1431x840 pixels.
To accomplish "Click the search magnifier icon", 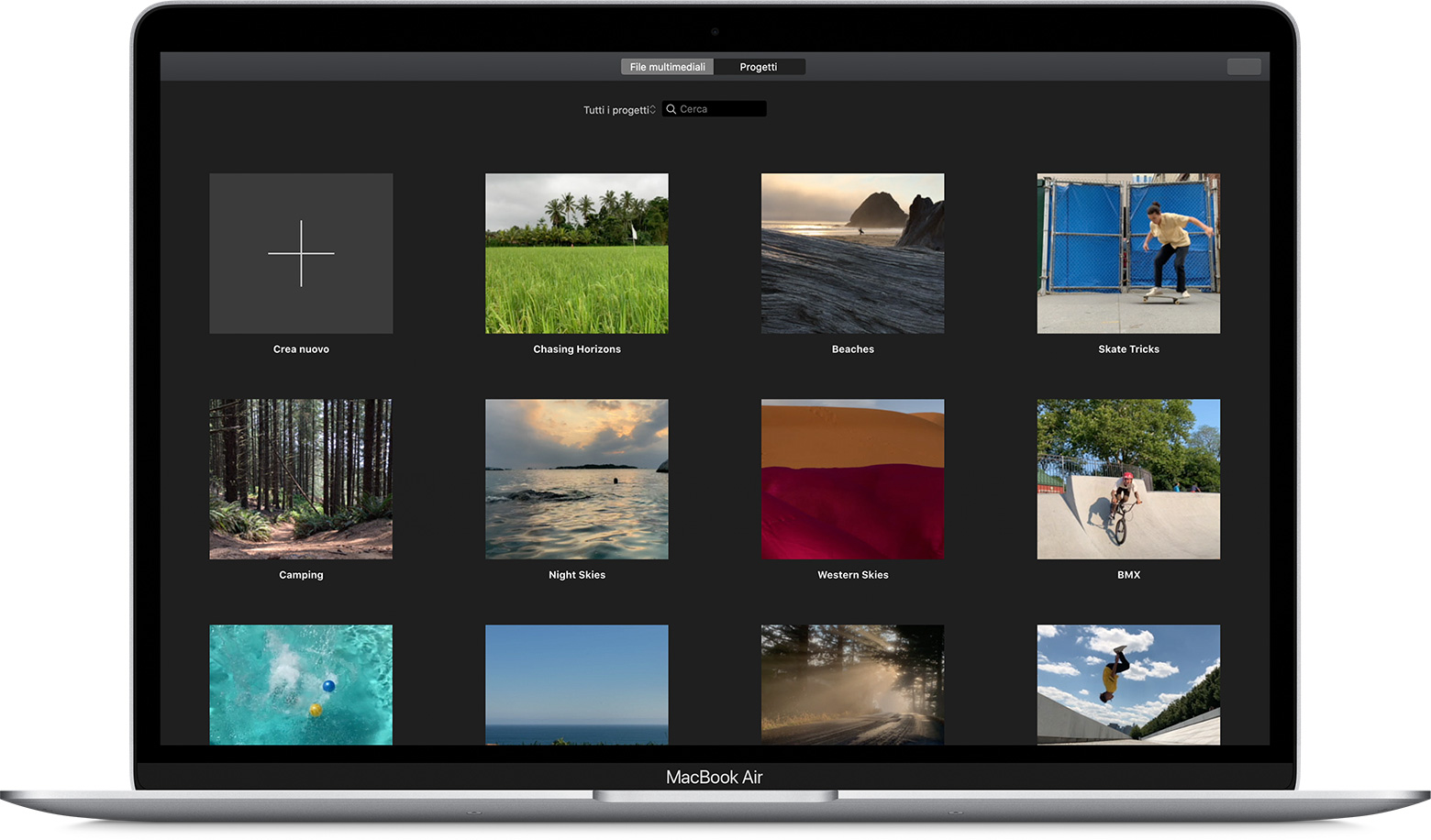I will (671, 109).
